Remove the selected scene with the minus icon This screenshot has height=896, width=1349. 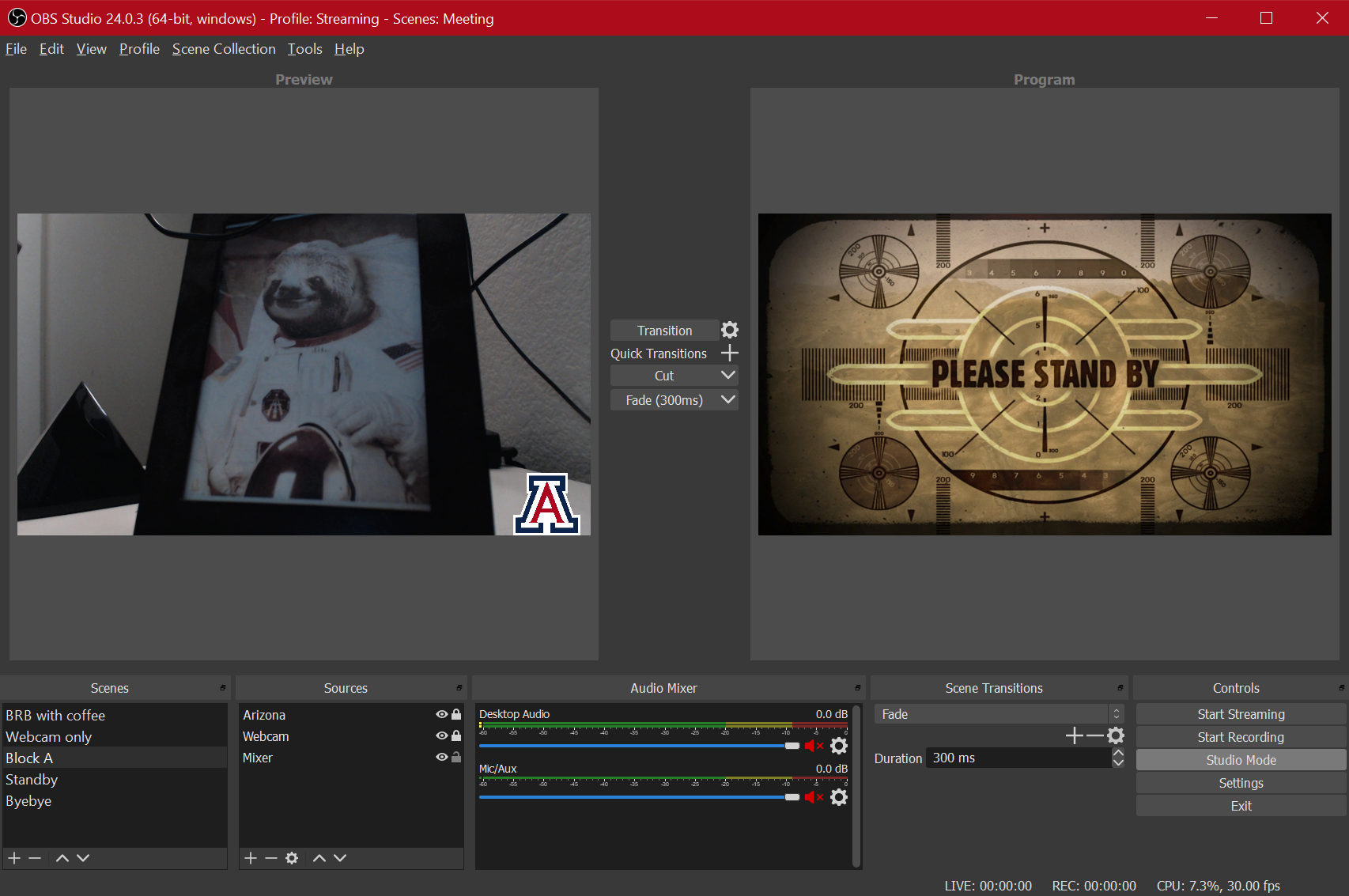35,858
